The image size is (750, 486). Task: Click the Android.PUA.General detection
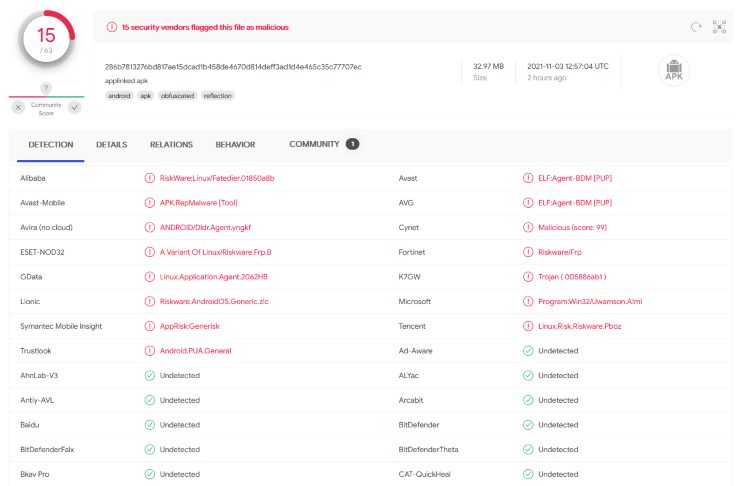(196, 351)
